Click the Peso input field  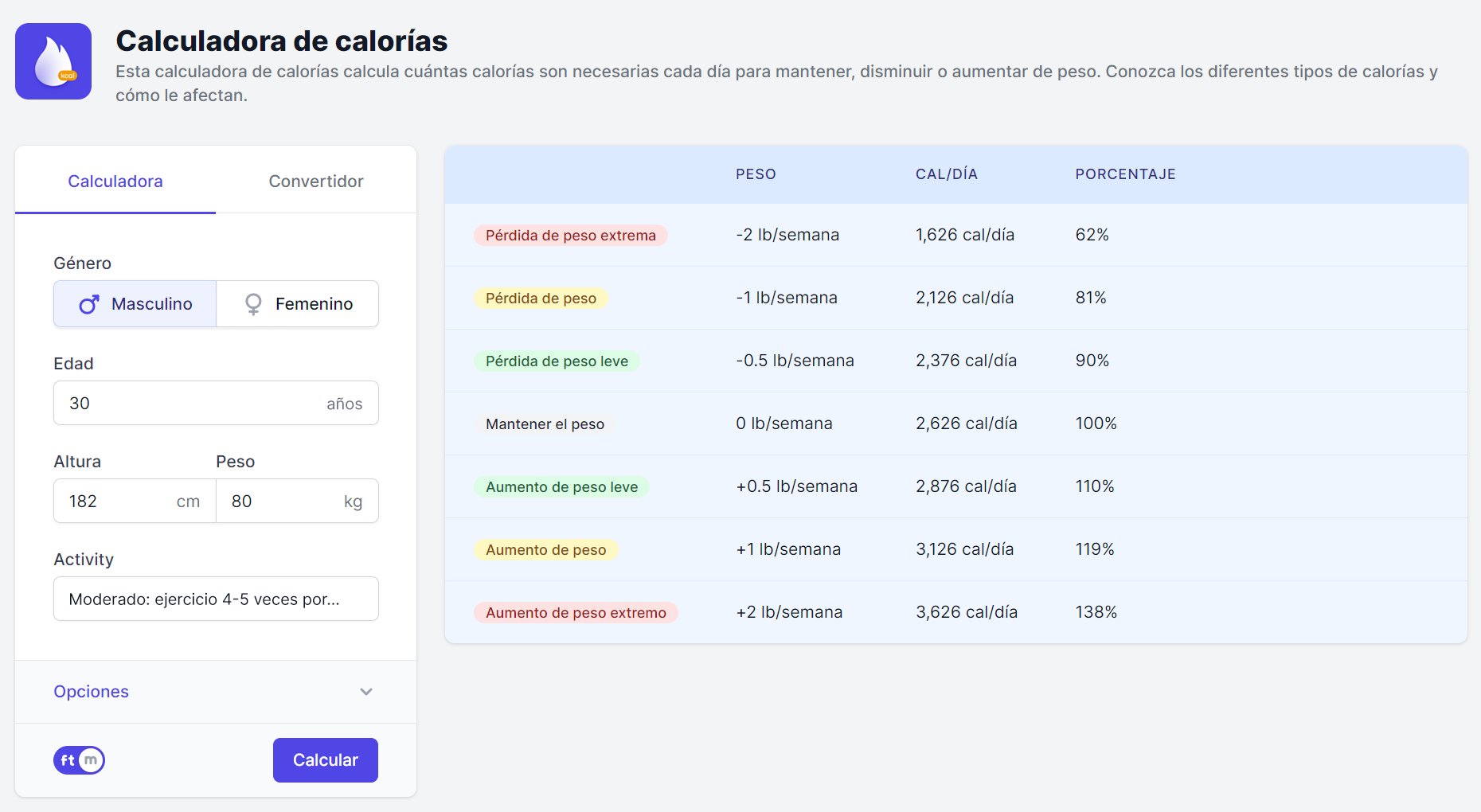(x=283, y=502)
